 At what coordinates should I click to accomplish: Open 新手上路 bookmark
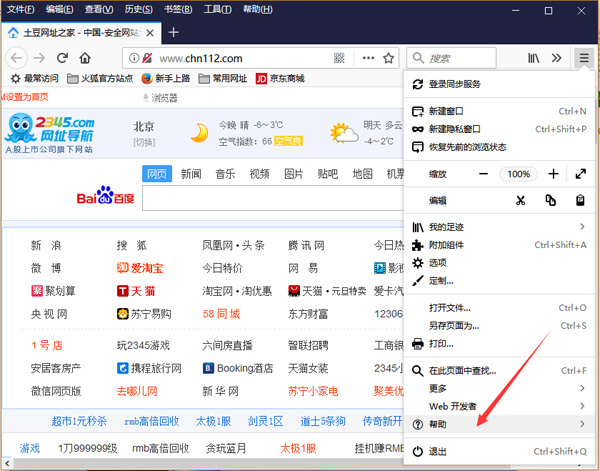[166, 79]
